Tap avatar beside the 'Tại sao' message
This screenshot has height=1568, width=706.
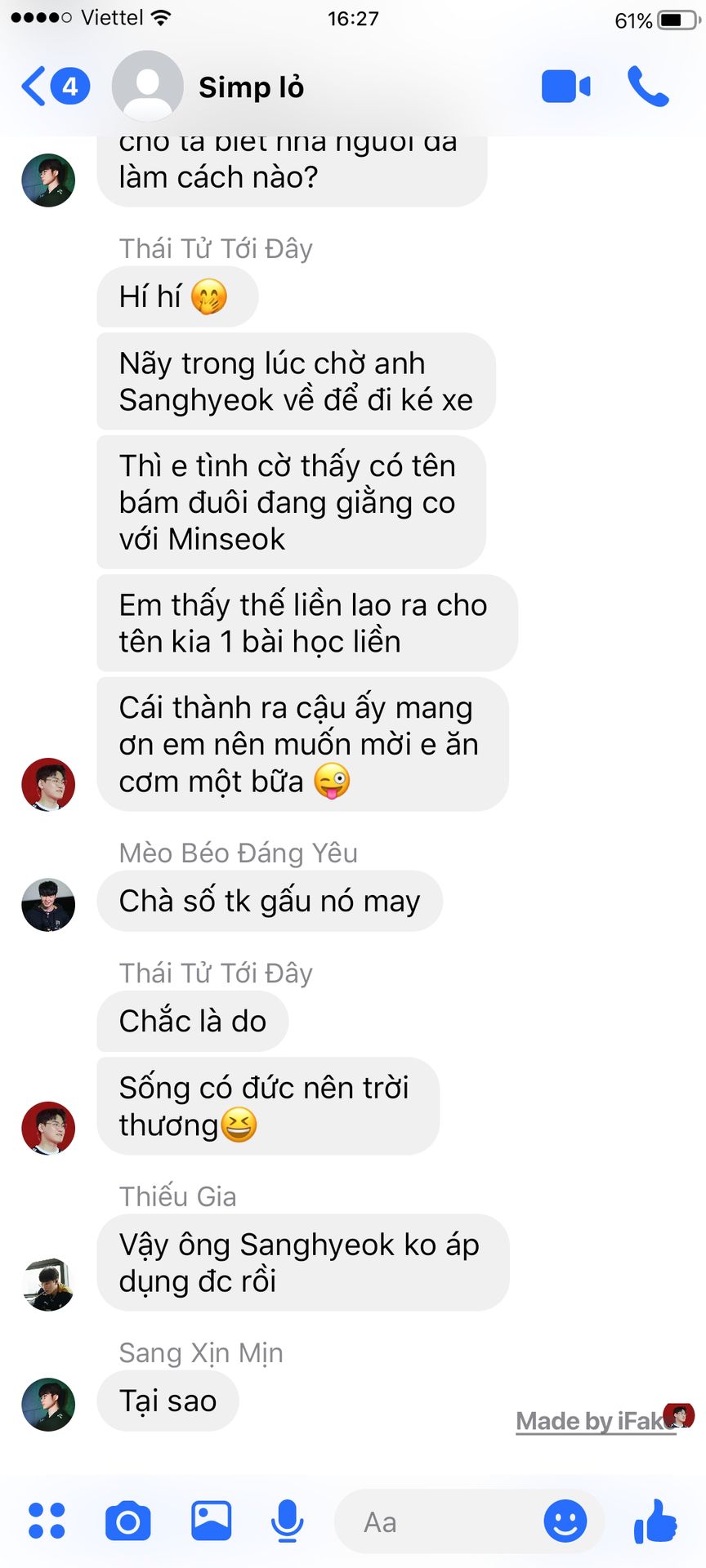point(48,1404)
